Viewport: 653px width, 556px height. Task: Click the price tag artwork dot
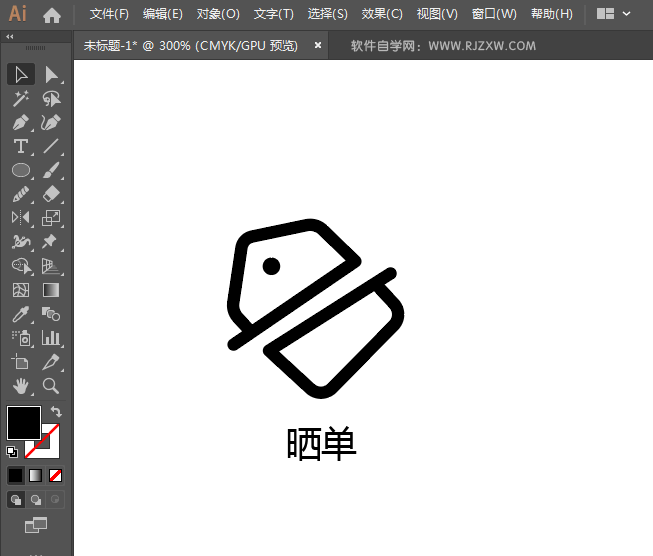271,266
